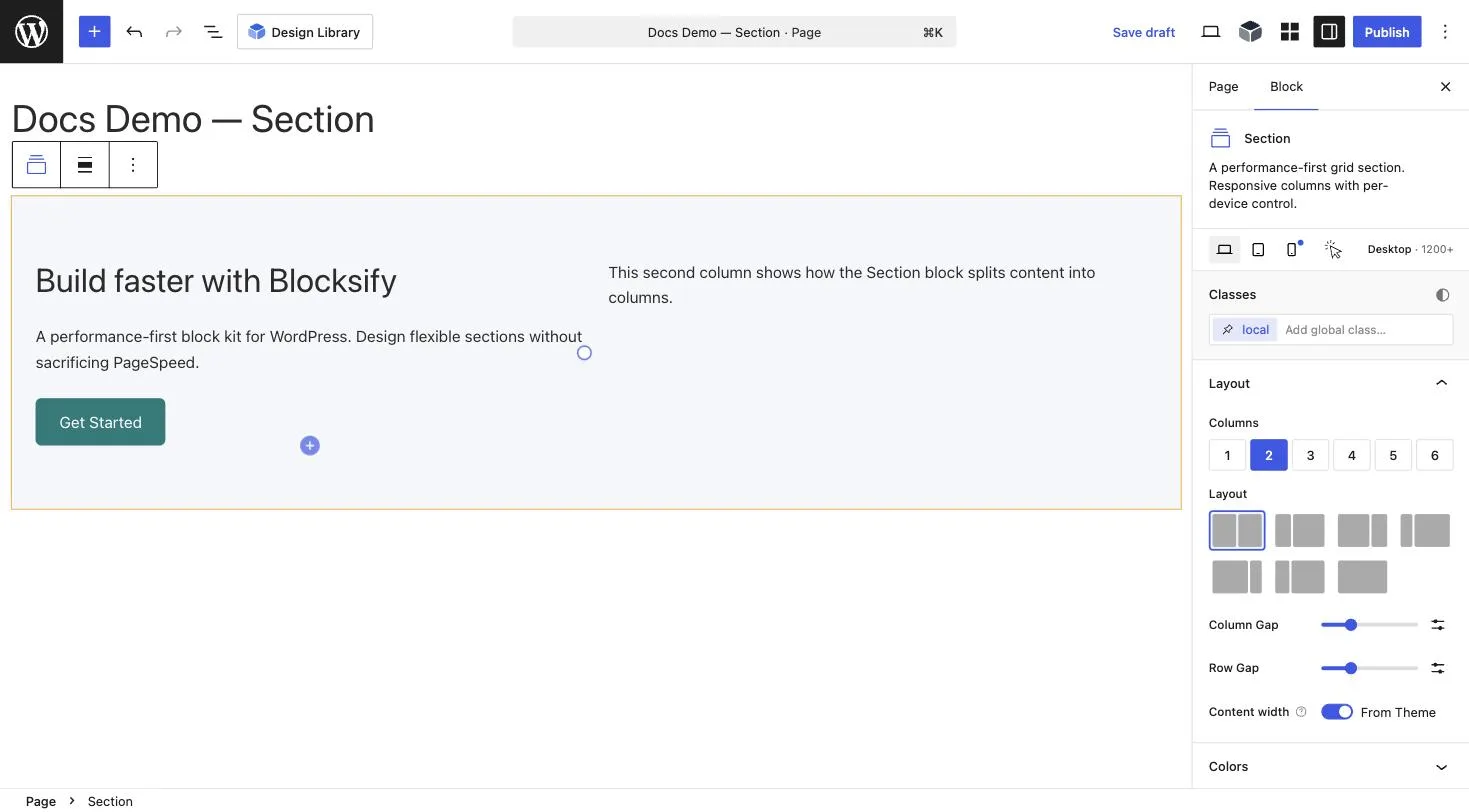This screenshot has width=1469, height=812.
Task: Set Columns to 6
Action: point(1434,455)
